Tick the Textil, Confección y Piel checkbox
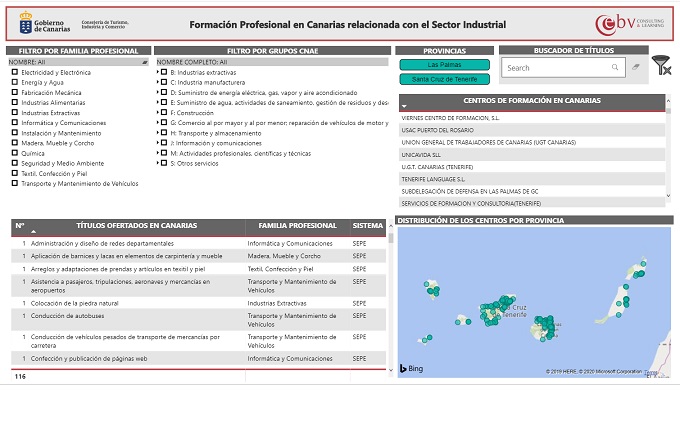The height and width of the screenshot is (440, 680). coord(15,173)
